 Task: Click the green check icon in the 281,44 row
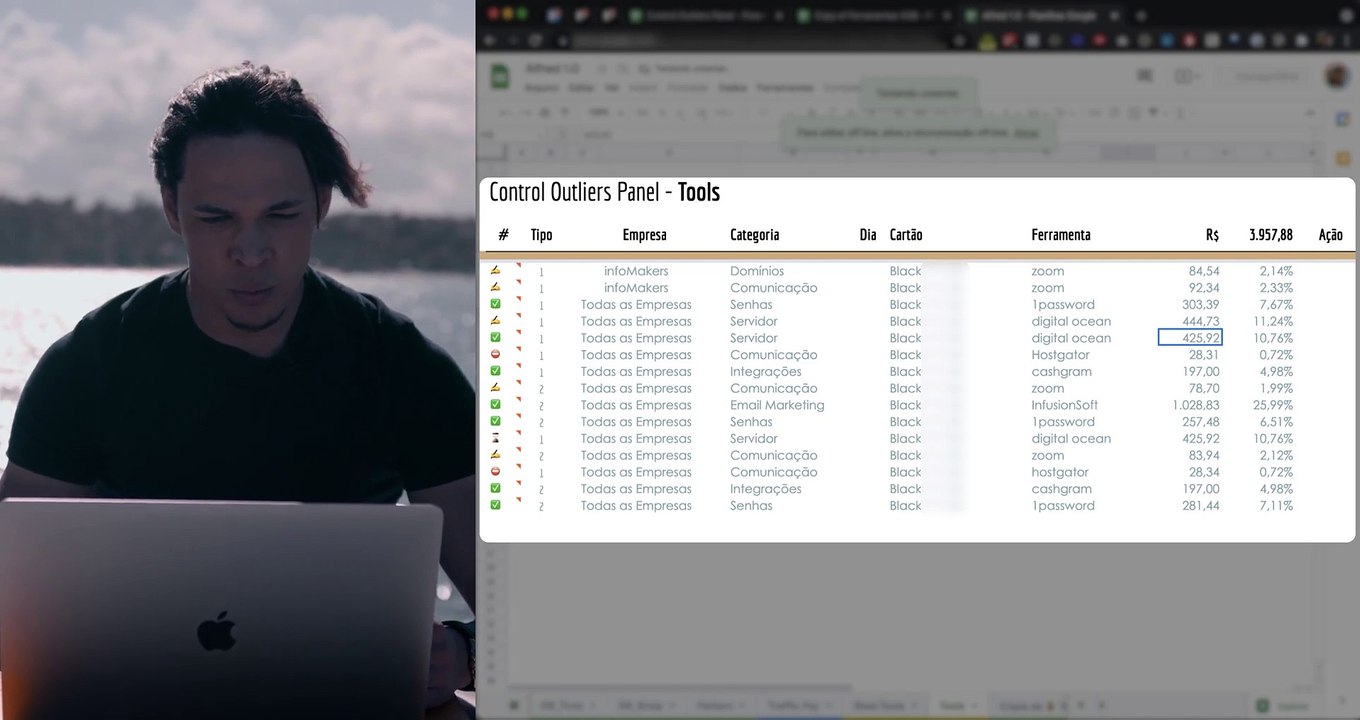pos(495,505)
